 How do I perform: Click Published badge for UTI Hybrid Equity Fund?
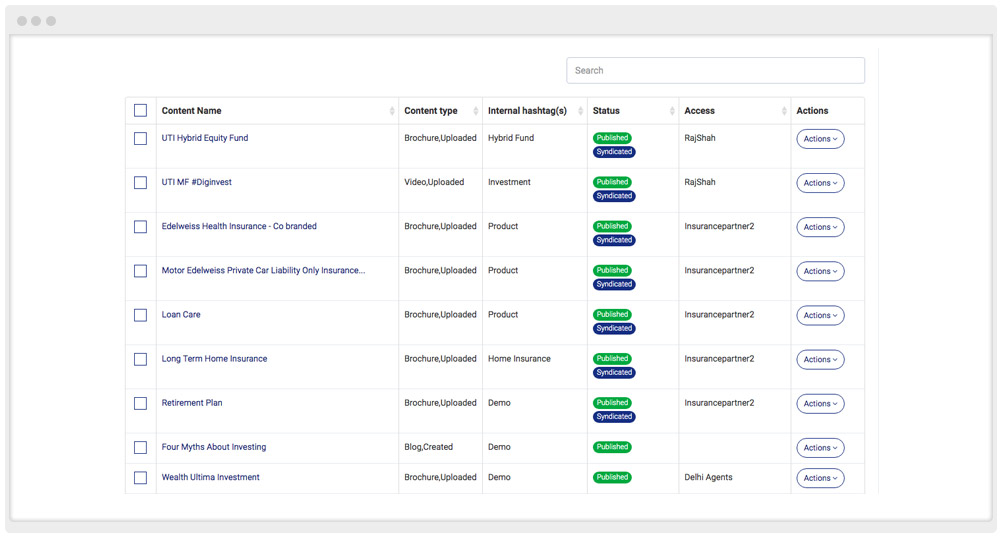(612, 138)
